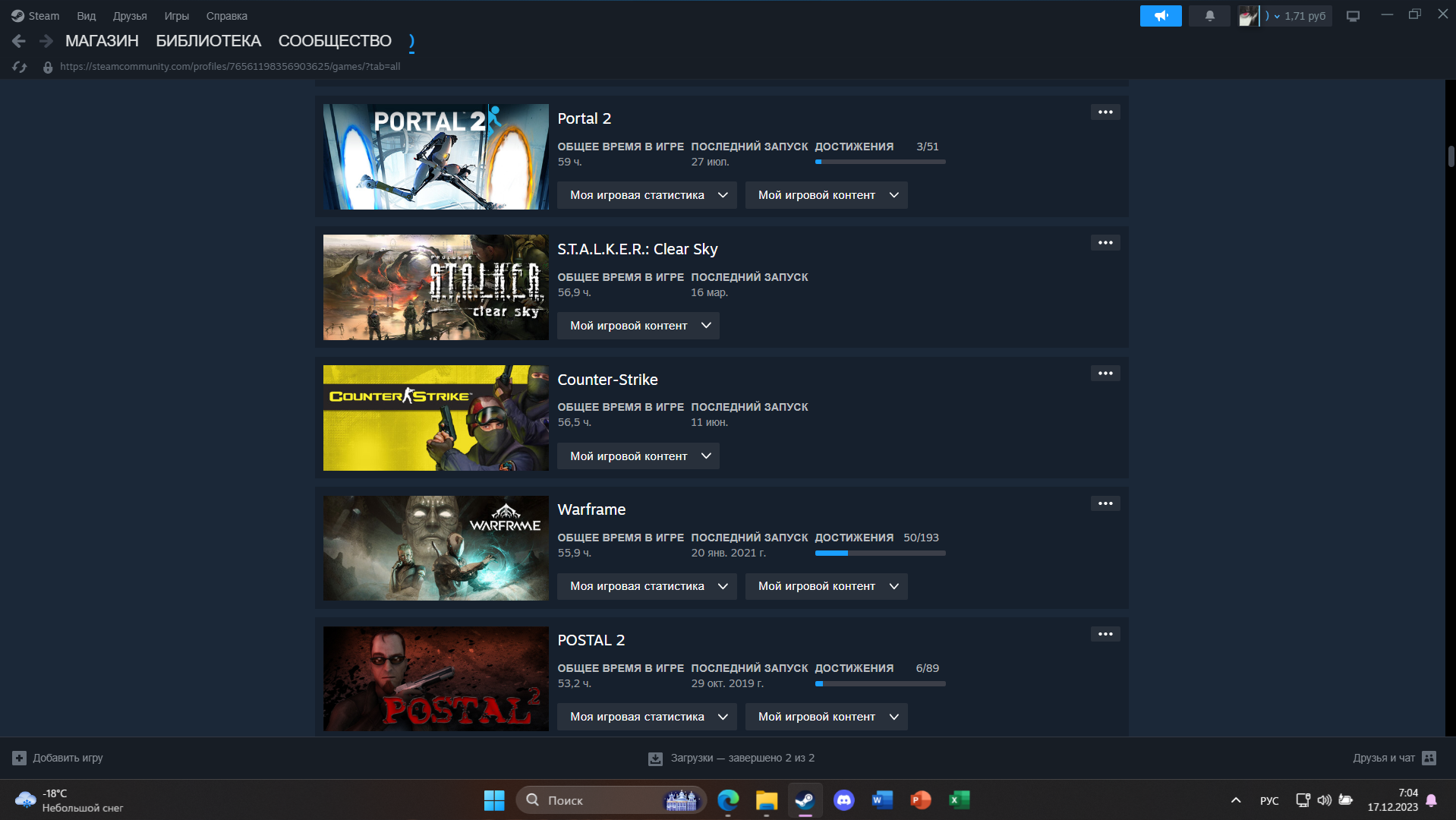Go to the СООБЩЕСТВО tab
Viewport: 1456px width, 820px height.
(x=335, y=41)
